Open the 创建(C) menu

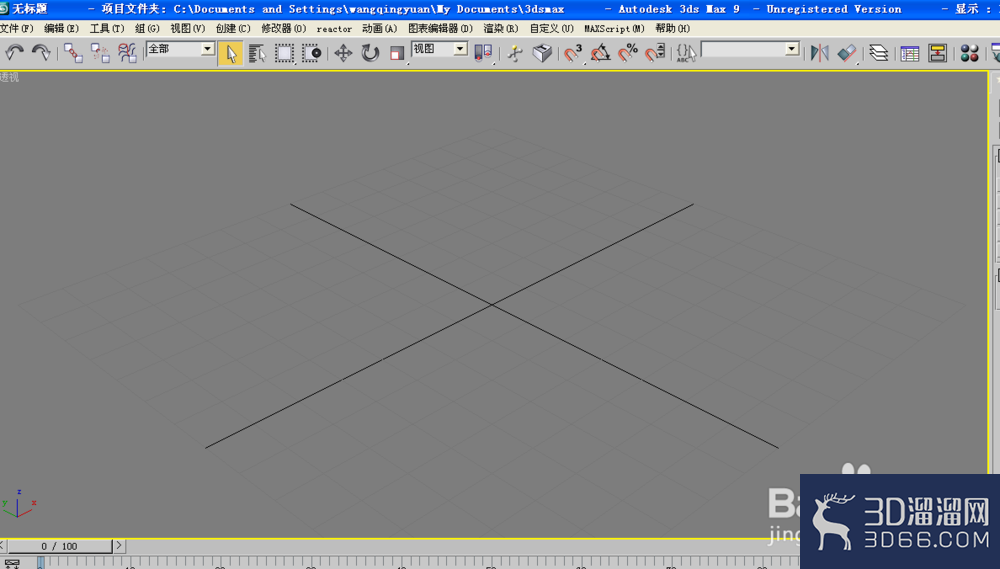click(x=233, y=29)
